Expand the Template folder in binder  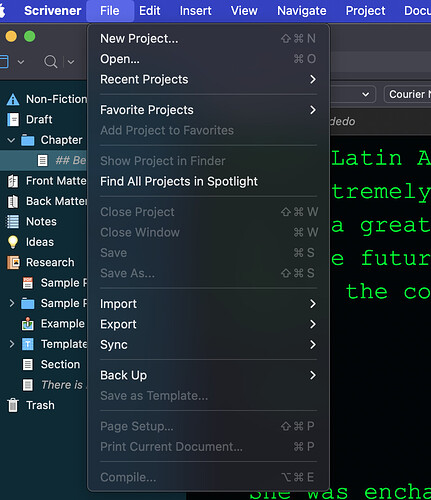pyautogui.click(x=12, y=344)
